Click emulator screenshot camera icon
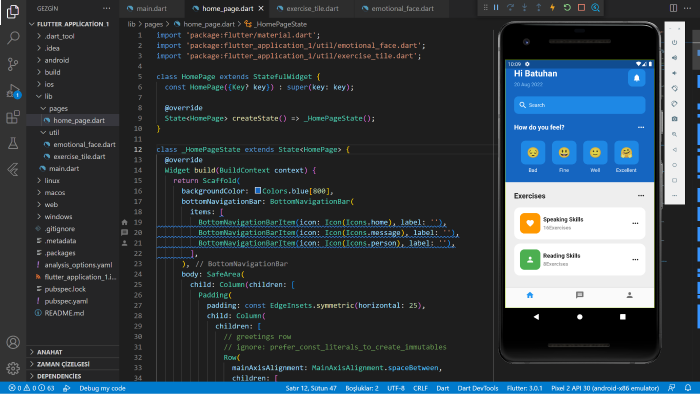The height and width of the screenshot is (394, 700). pos(675,119)
